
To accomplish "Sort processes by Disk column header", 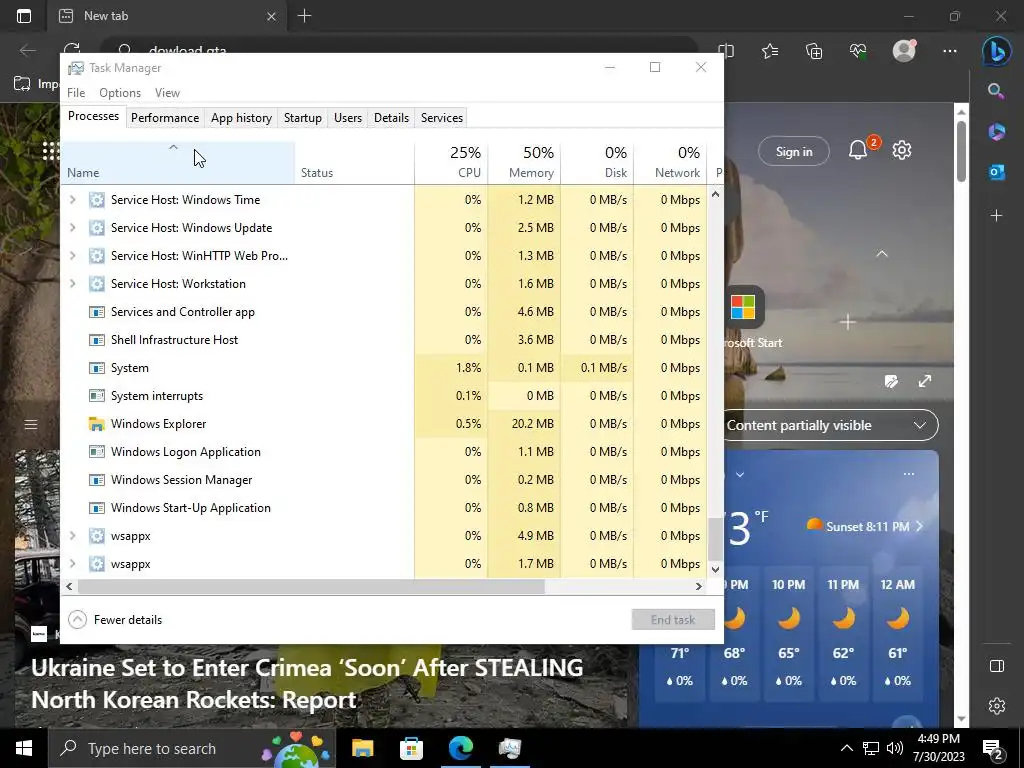I will [x=597, y=163].
